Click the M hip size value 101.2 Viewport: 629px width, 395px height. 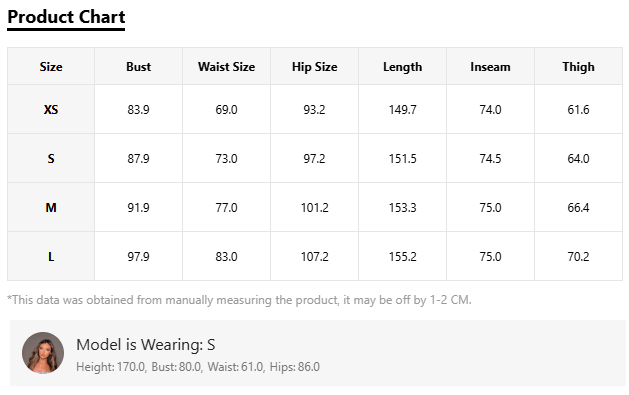tap(314, 207)
